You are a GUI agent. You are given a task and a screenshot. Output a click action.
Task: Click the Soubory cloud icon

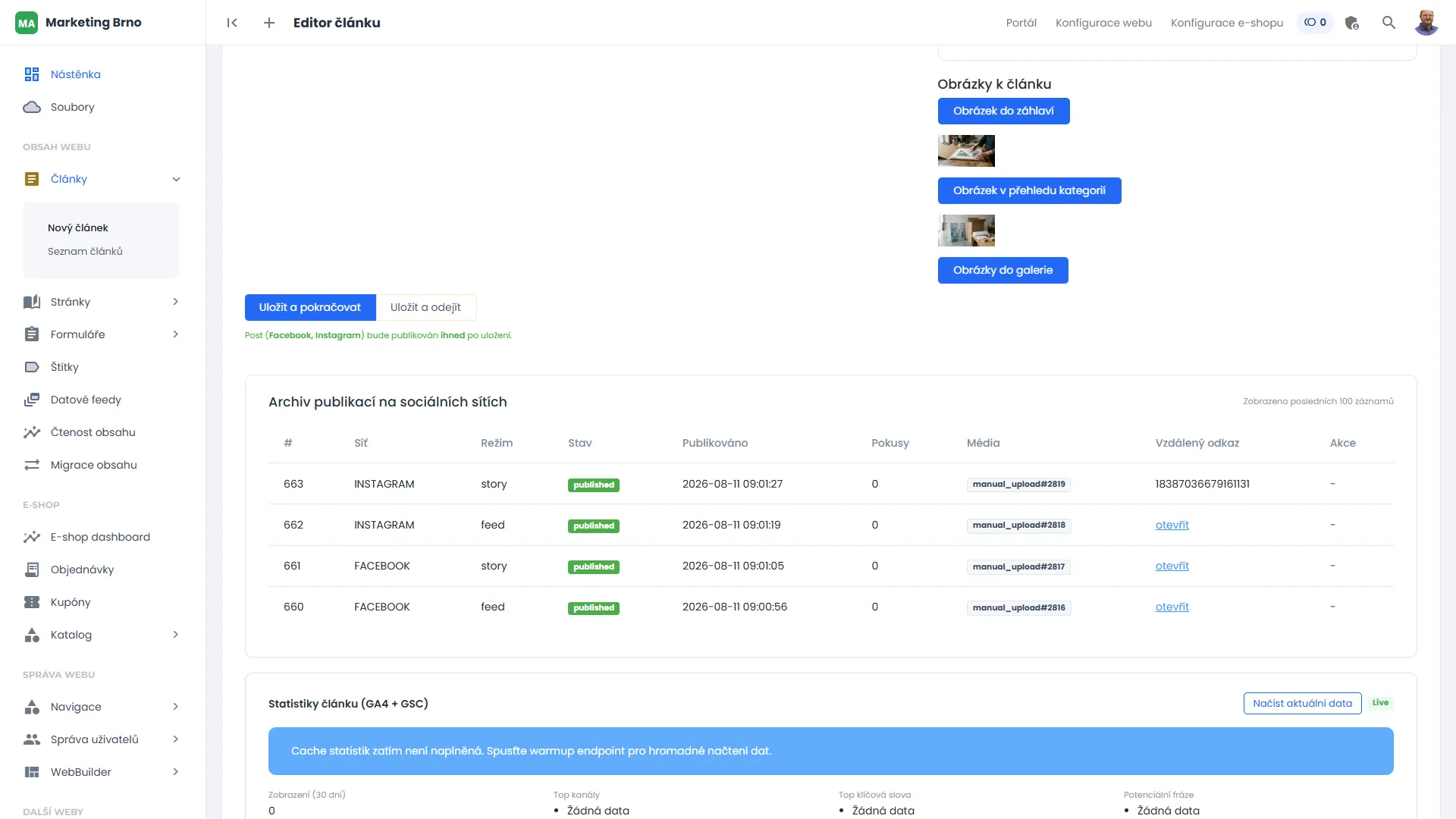[32, 107]
